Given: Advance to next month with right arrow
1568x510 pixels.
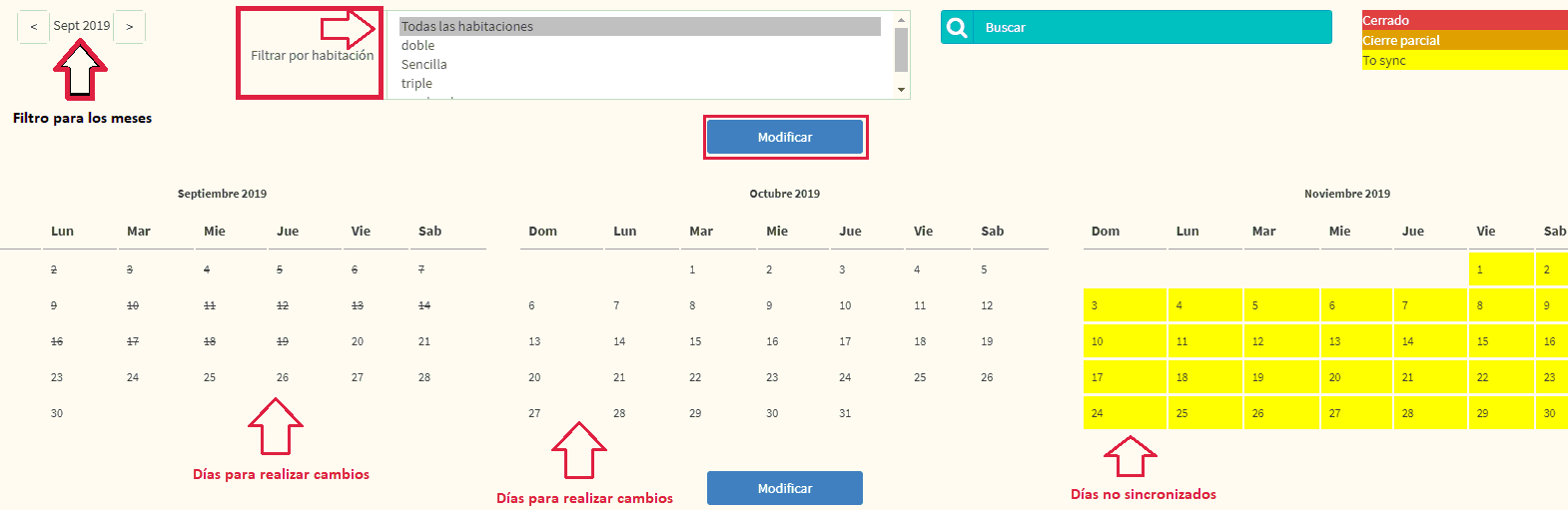Looking at the screenshot, I should click(130, 27).
